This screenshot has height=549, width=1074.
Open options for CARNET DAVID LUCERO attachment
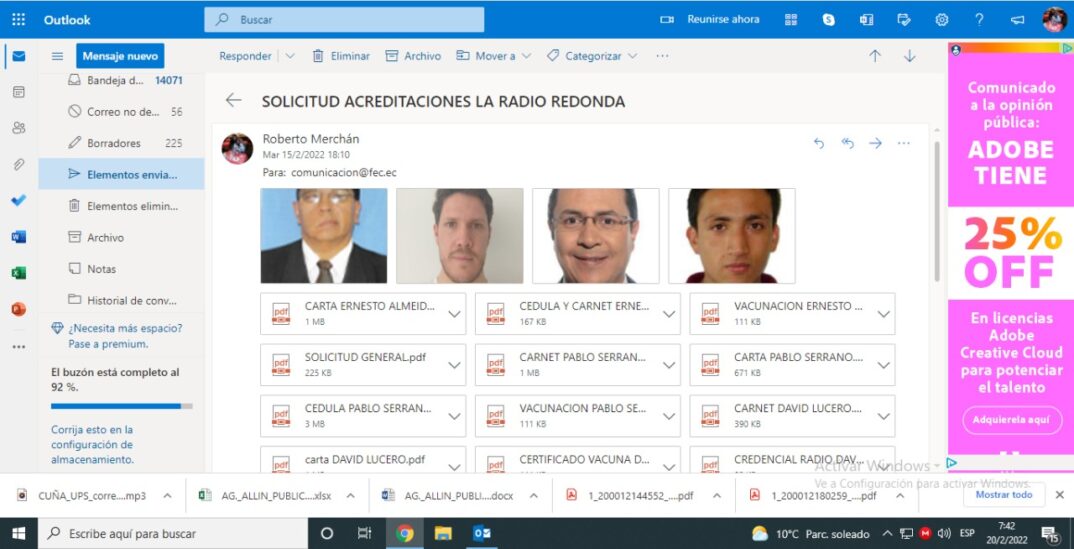884,416
